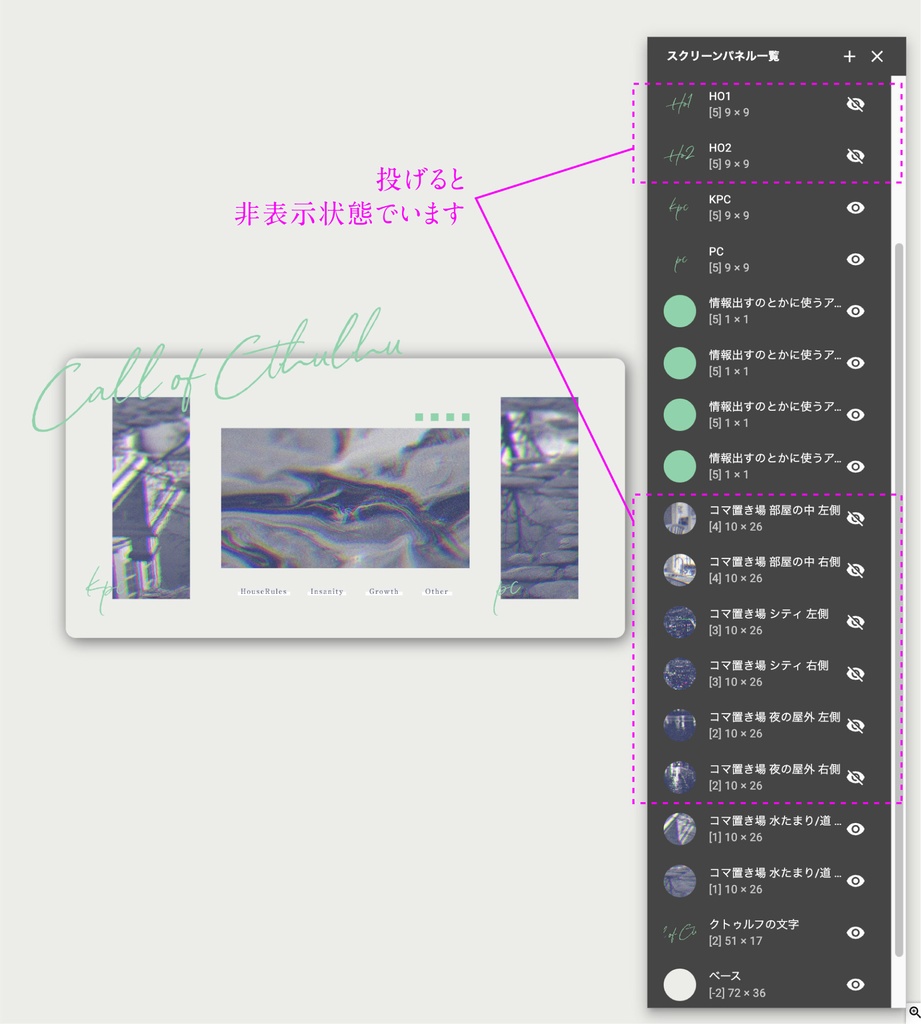Hide the PC panel
Viewport: 921px width, 1024px height.
(x=856, y=259)
